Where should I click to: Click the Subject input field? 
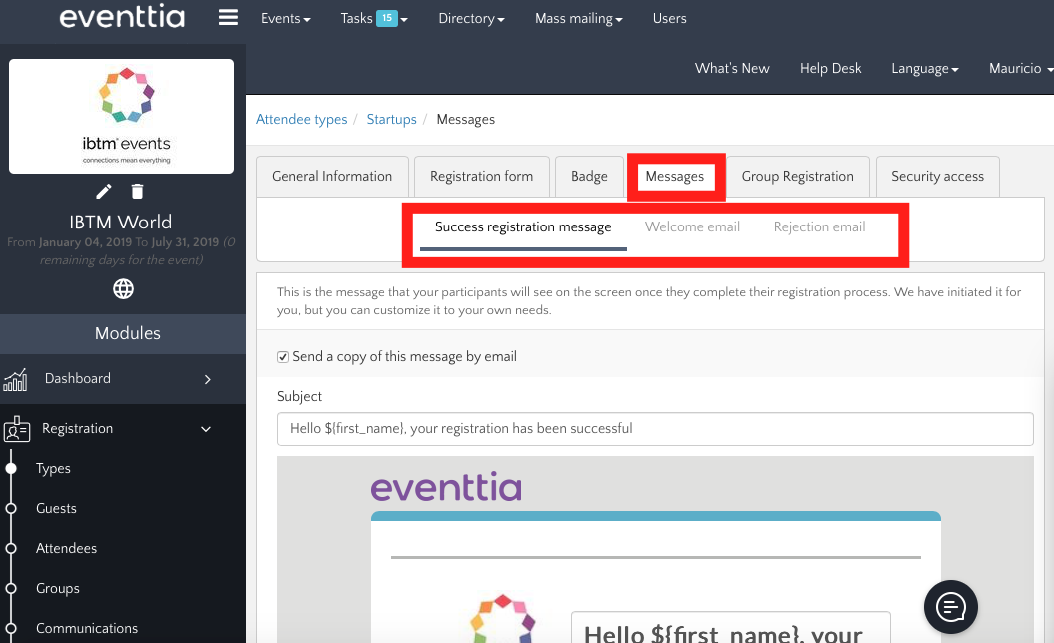(x=654, y=428)
